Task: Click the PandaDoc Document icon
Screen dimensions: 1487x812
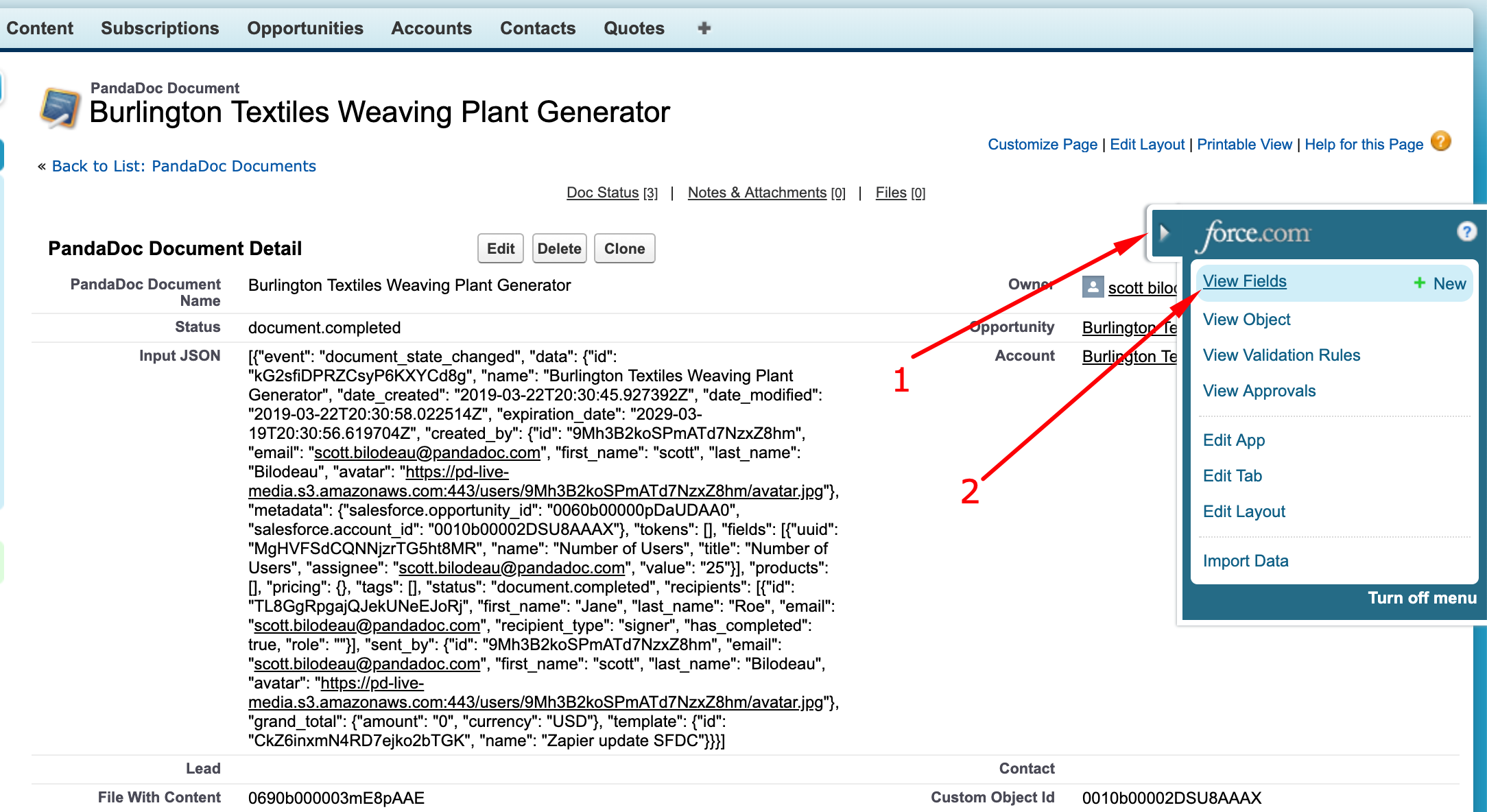Action: click(x=60, y=108)
